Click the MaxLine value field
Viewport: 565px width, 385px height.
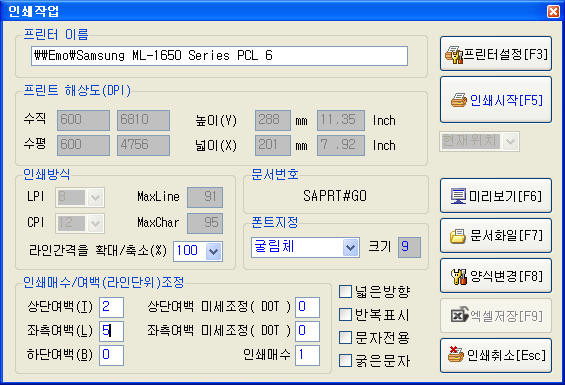pyautogui.click(x=205, y=197)
